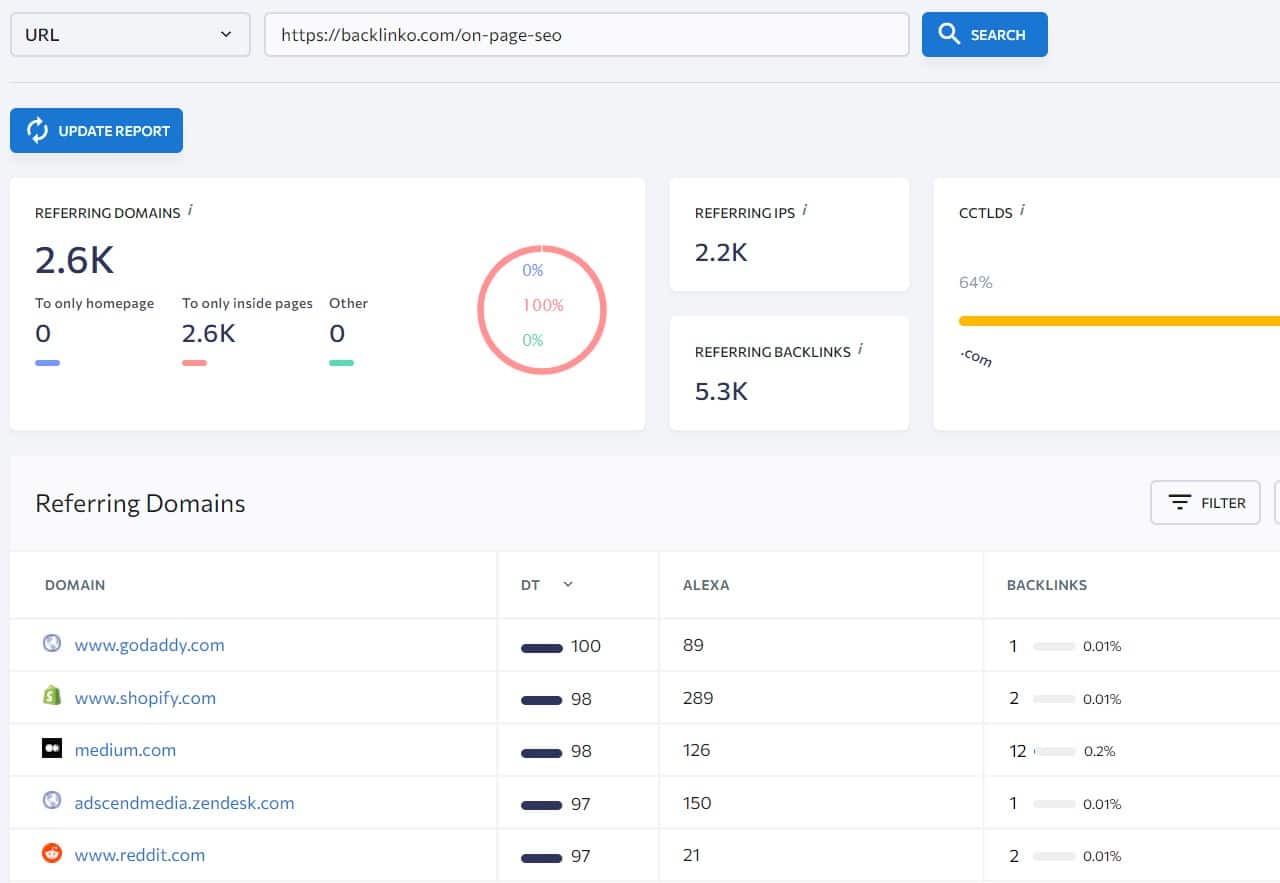The height and width of the screenshot is (883, 1280).
Task: Open www.shopify.com domain link
Action: [145, 698]
